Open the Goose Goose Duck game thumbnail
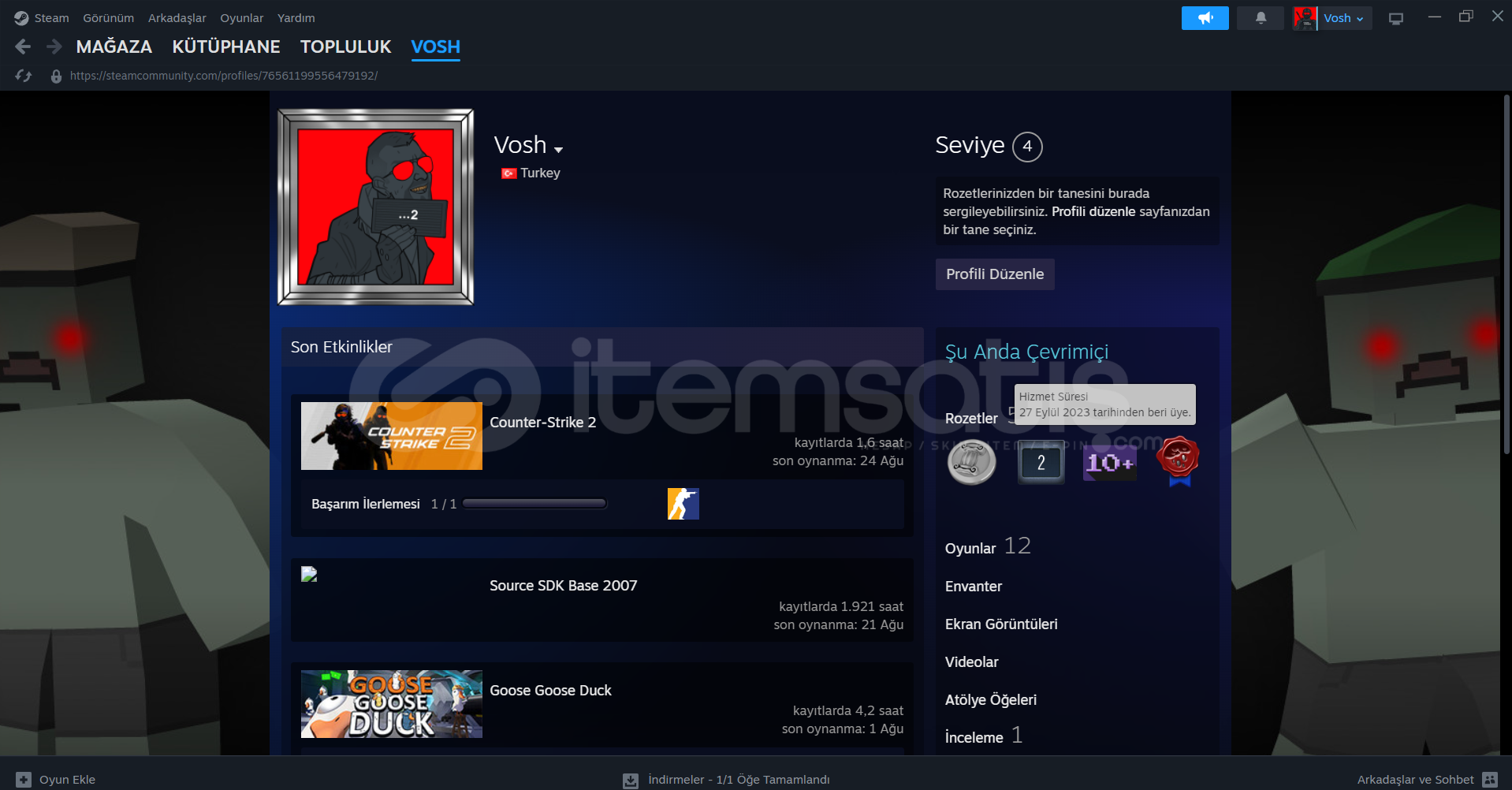The image size is (1512, 790). [392, 704]
